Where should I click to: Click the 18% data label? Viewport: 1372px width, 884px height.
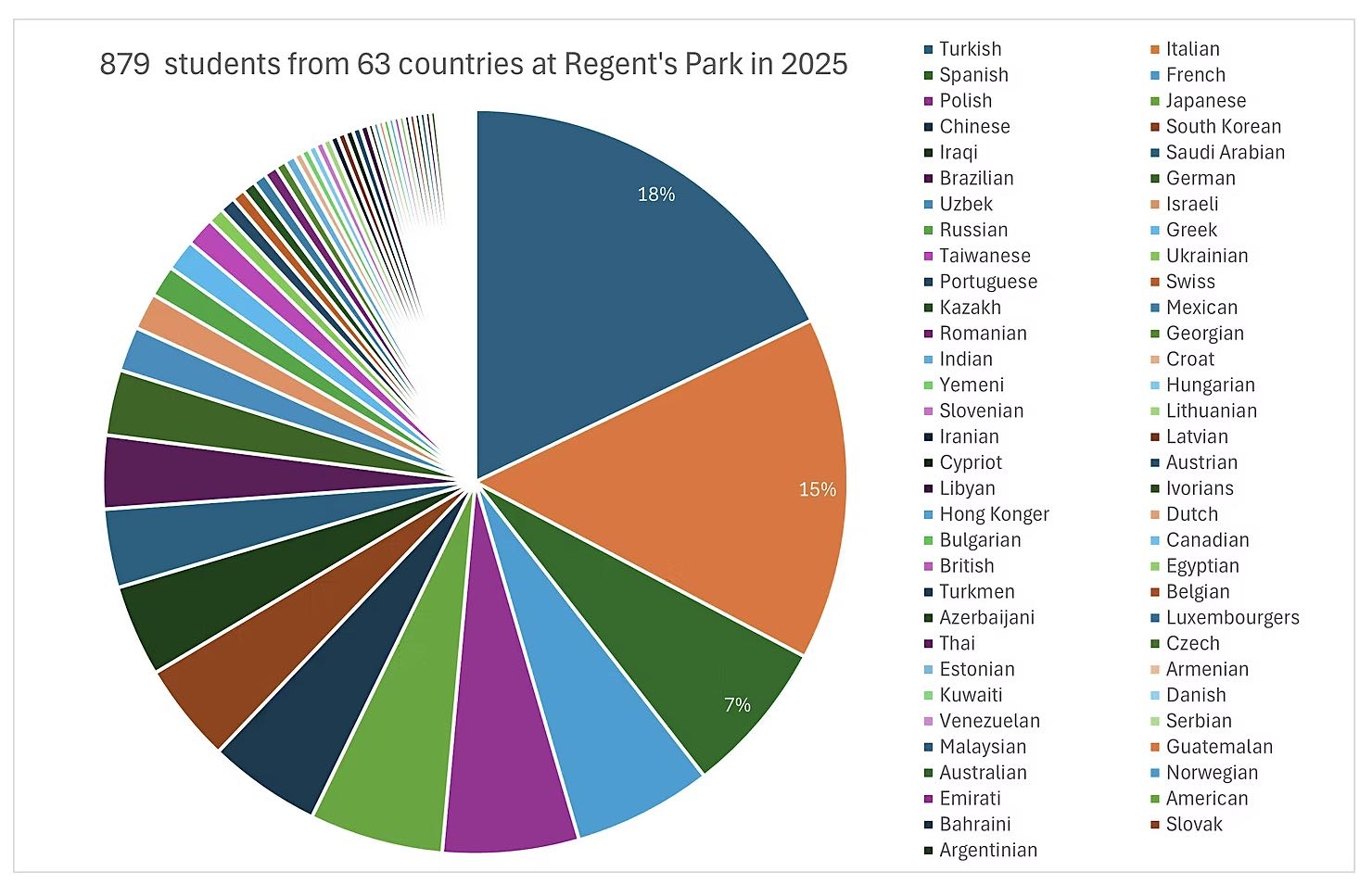tap(655, 195)
